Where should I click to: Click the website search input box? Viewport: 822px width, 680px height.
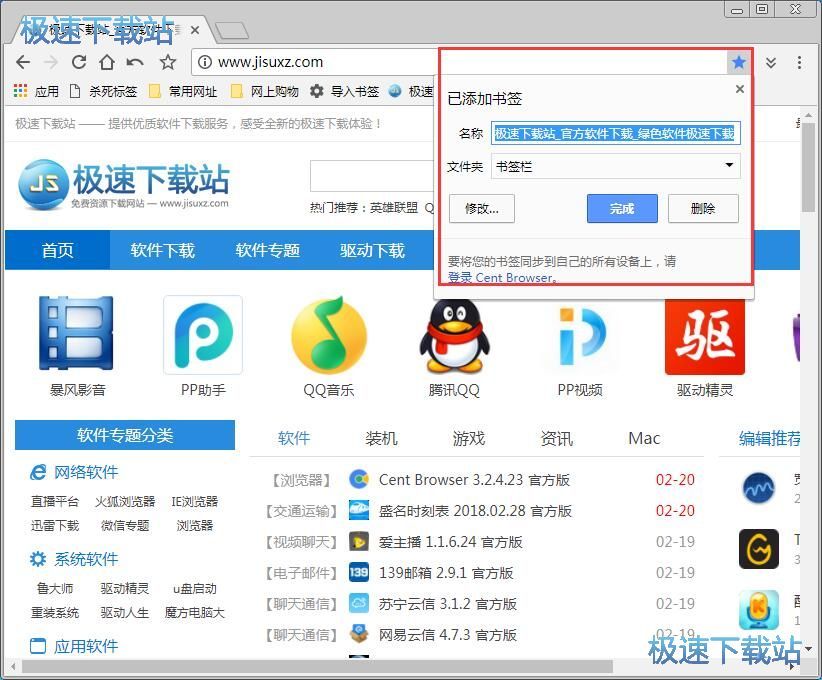[374, 176]
